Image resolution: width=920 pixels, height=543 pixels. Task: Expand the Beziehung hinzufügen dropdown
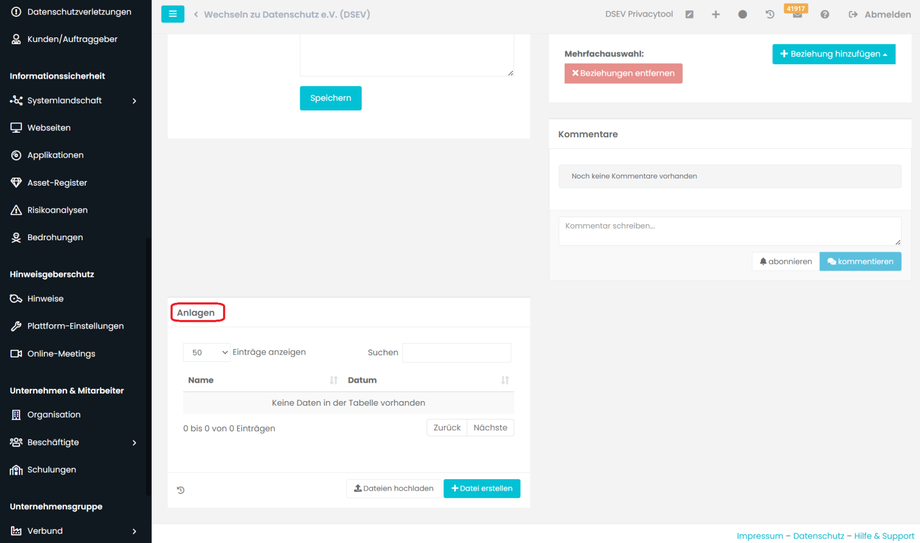pos(833,54)
